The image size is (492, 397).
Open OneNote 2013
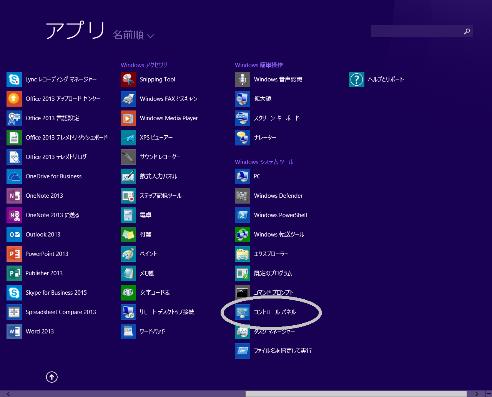[x=35, y=196]
